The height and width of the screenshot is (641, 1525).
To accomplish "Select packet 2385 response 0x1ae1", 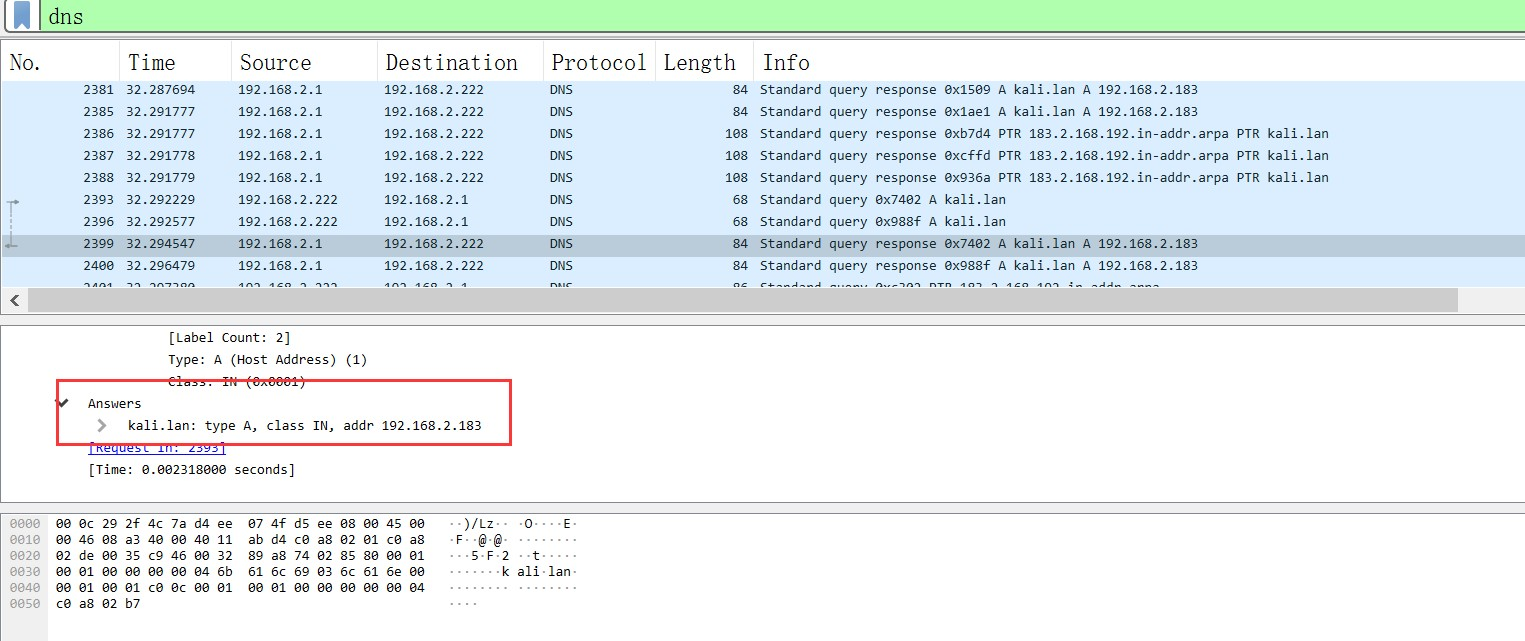I will (763, 112).
